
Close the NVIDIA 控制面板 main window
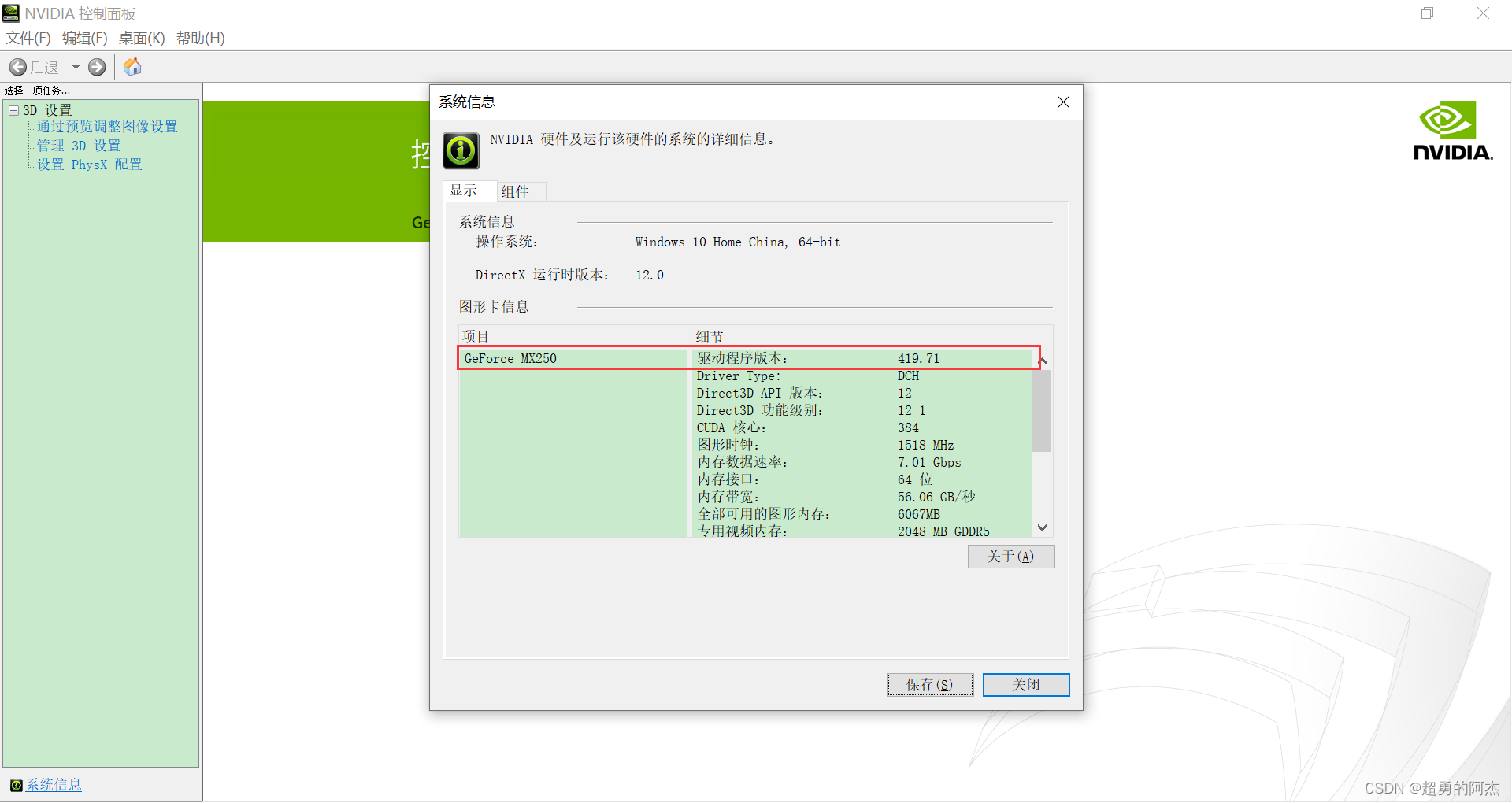(x=1483, y=13)
